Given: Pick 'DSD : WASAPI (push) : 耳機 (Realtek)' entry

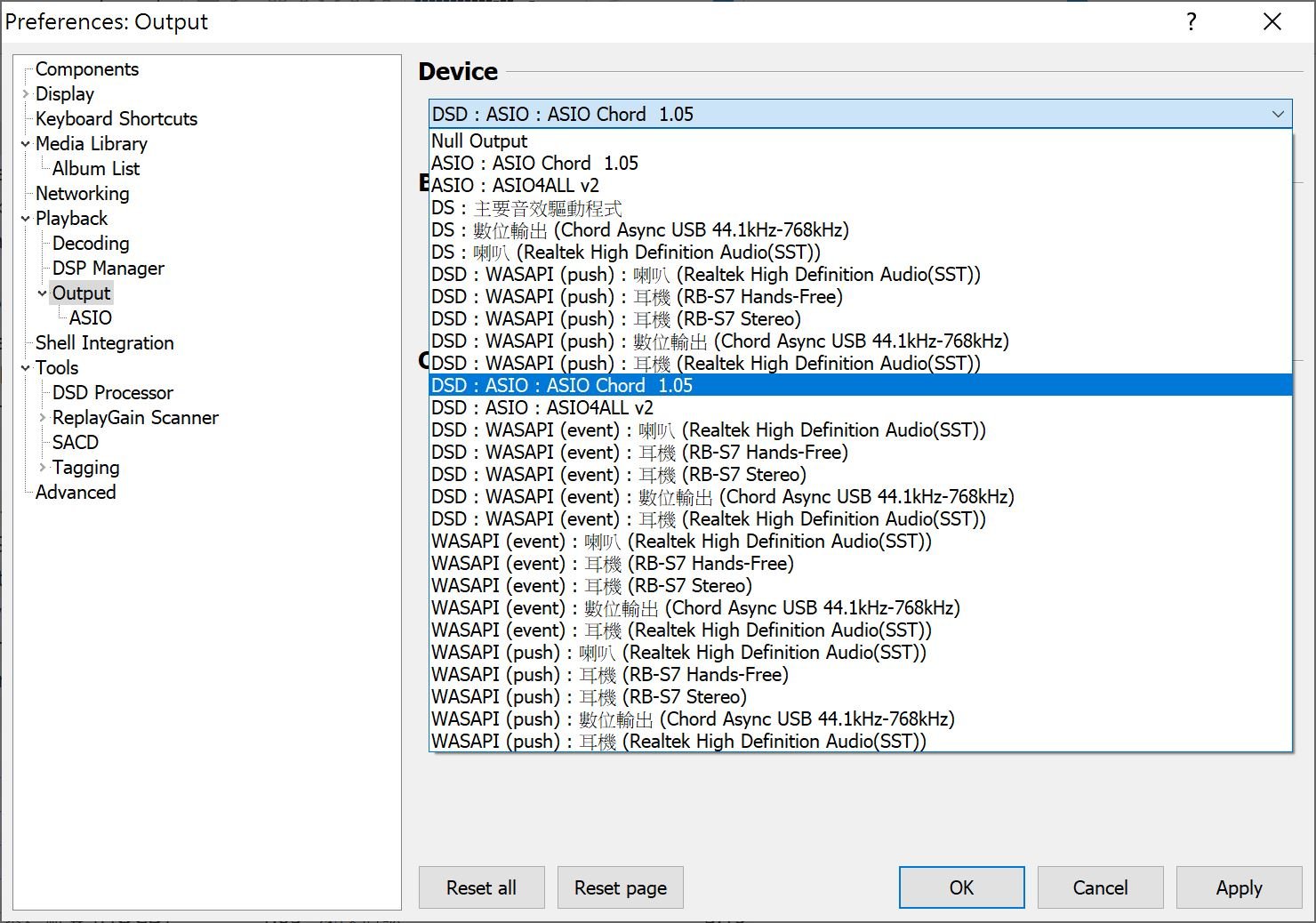Looking at the screenshot, I should tap(860, 363).
